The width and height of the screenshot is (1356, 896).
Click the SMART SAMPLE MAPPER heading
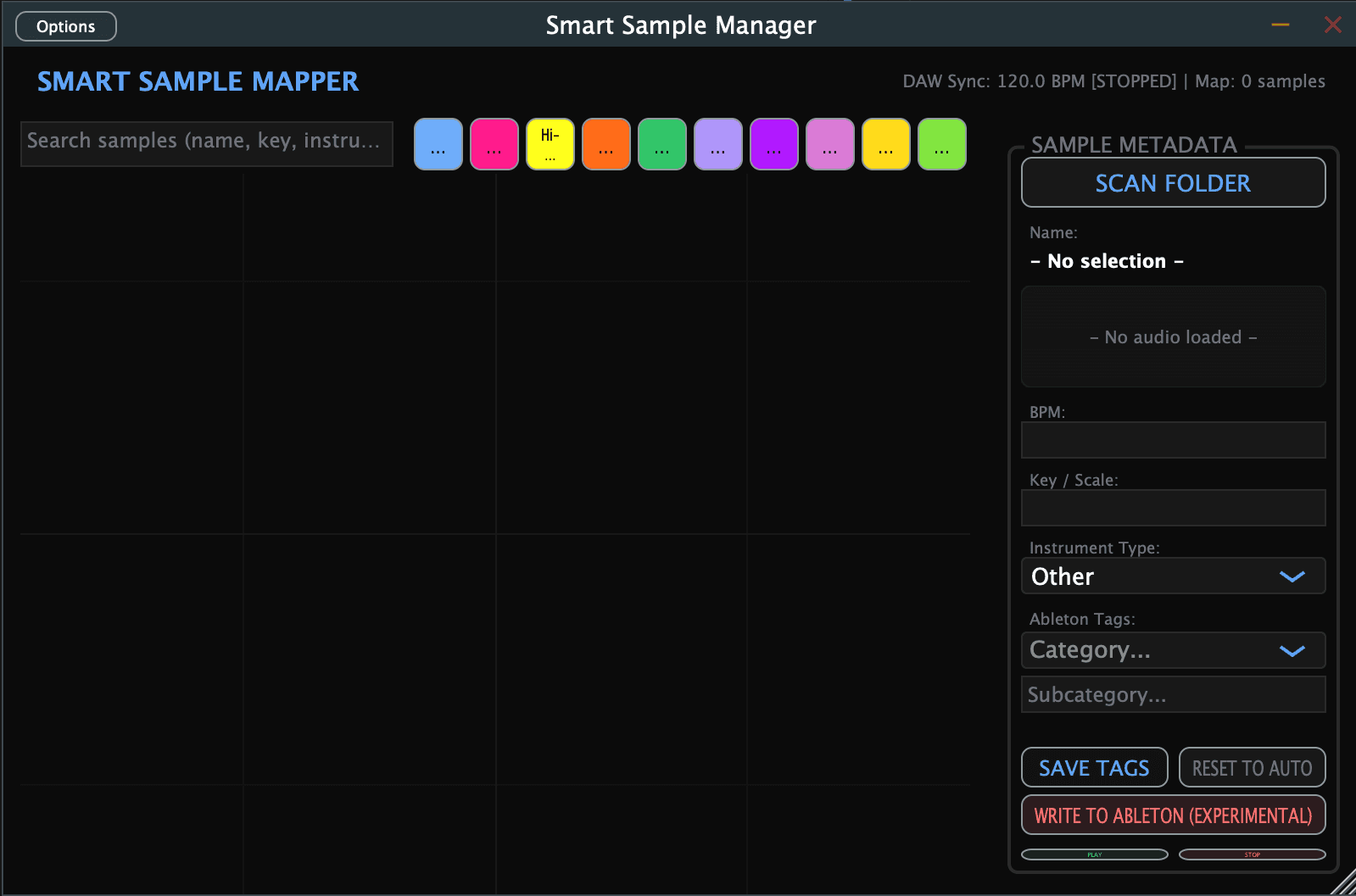pos(198,81)
